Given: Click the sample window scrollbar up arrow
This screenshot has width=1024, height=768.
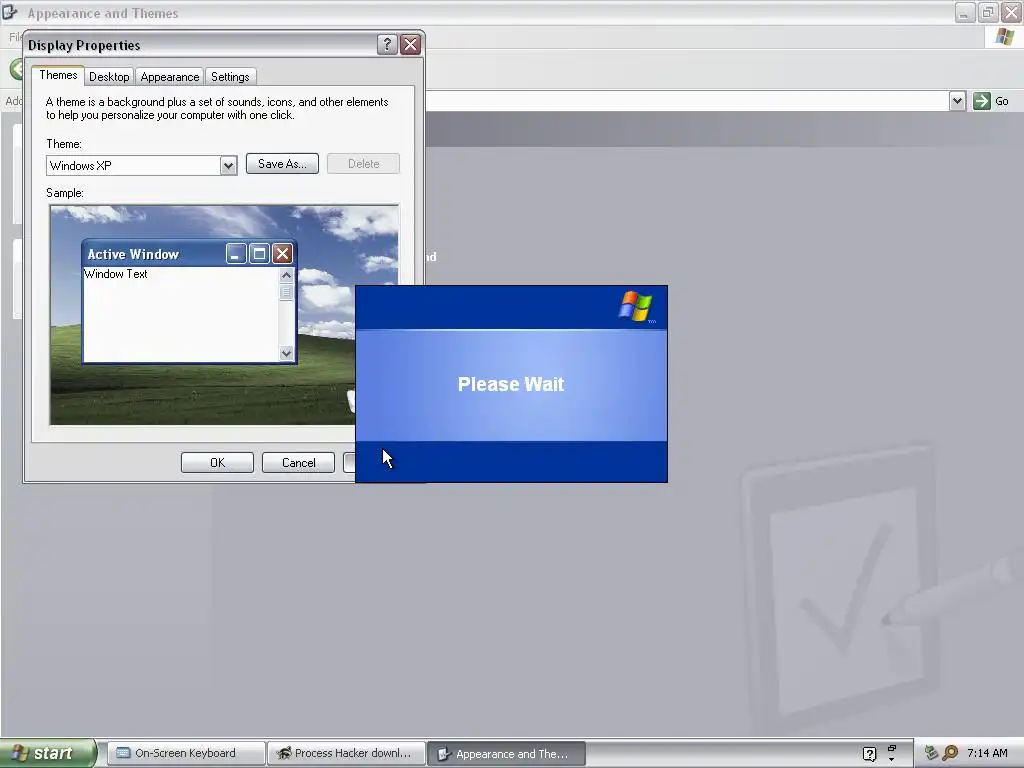Looking at the screenshot, I should click(286, 276).
